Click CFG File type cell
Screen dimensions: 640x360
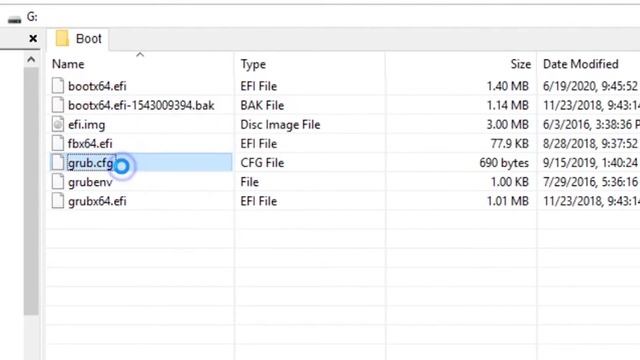[262, 163]
